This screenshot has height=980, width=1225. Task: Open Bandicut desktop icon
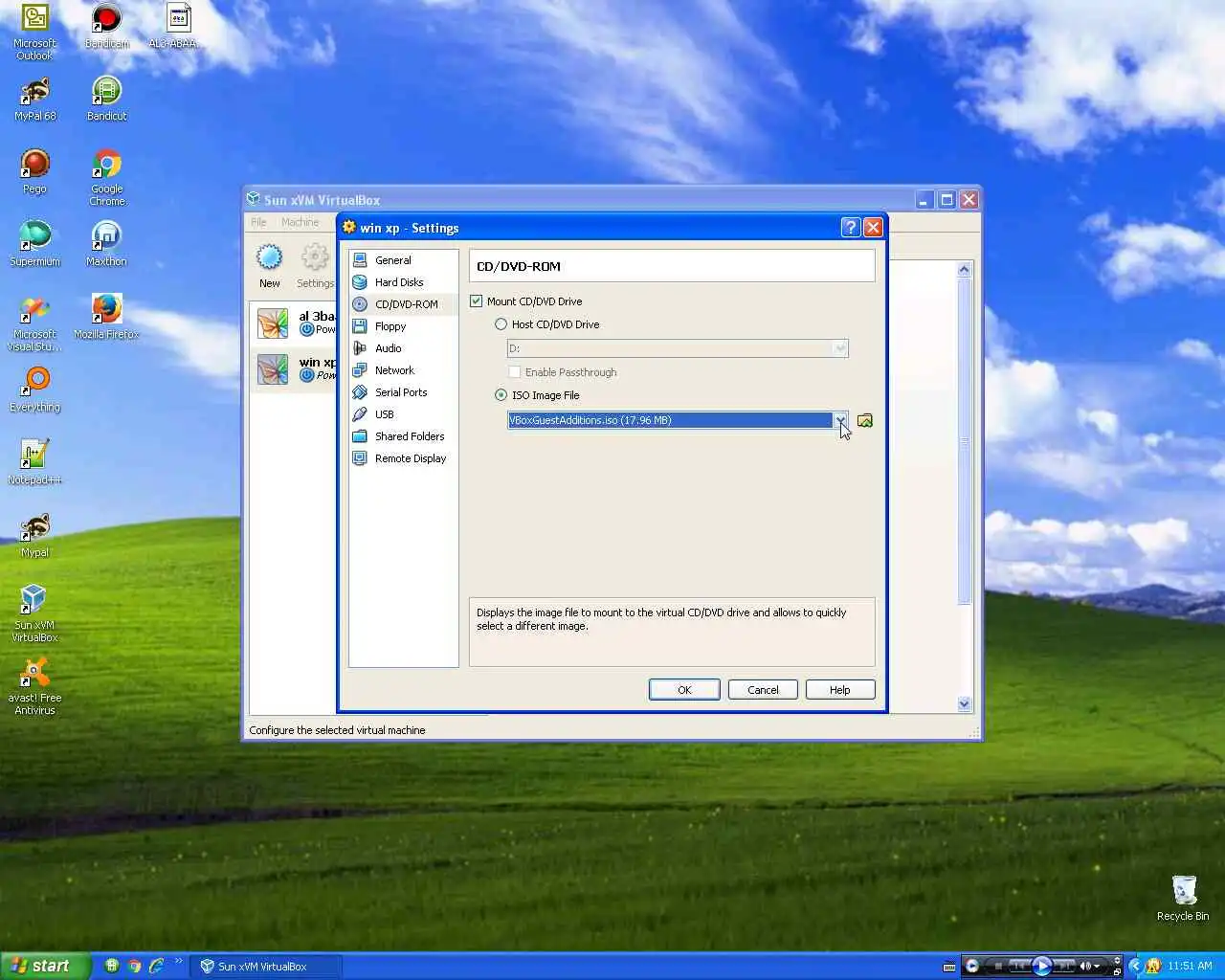(106, 100)
